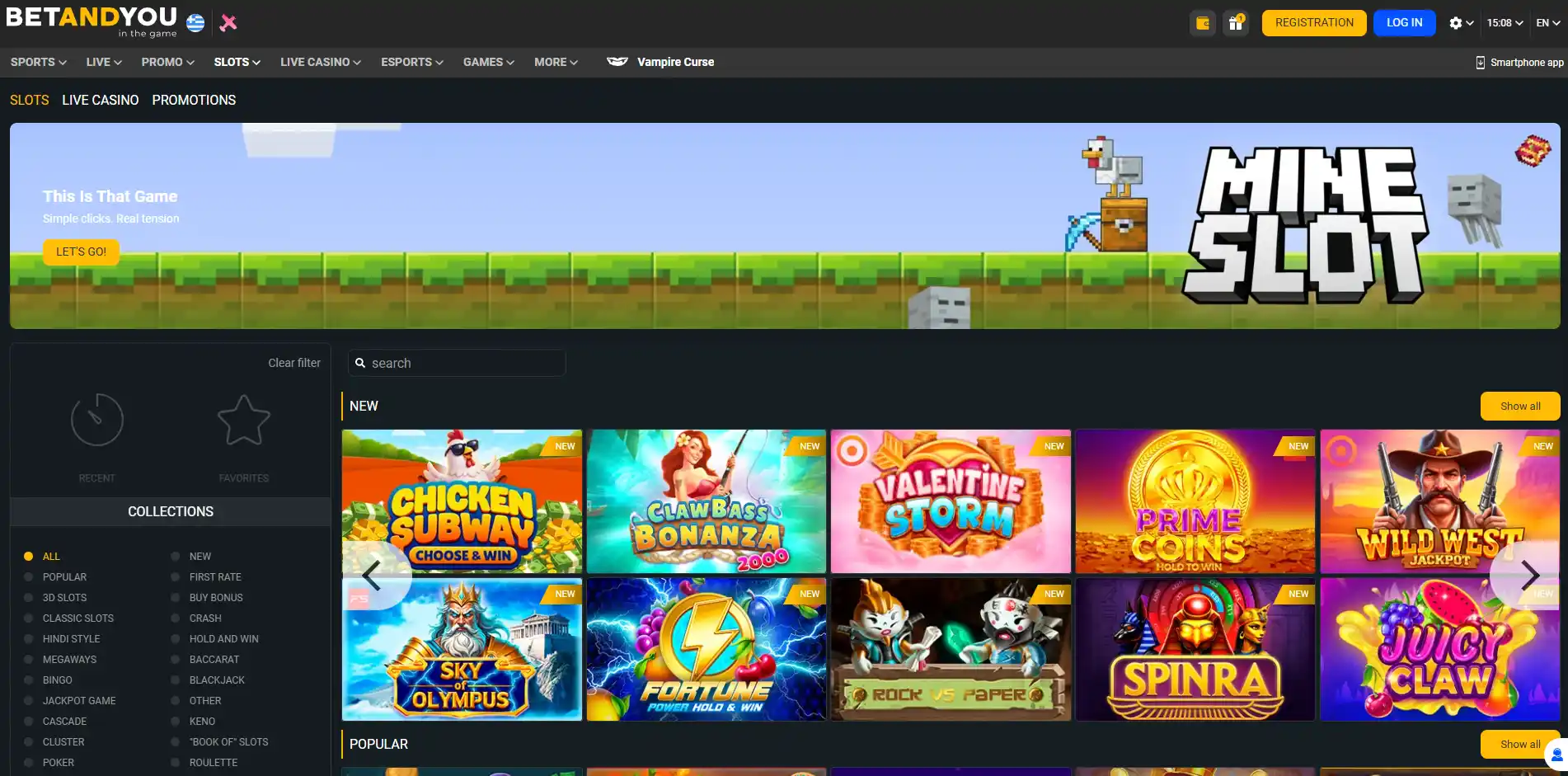Click Show all for POPULAR section

(1520, 744)
